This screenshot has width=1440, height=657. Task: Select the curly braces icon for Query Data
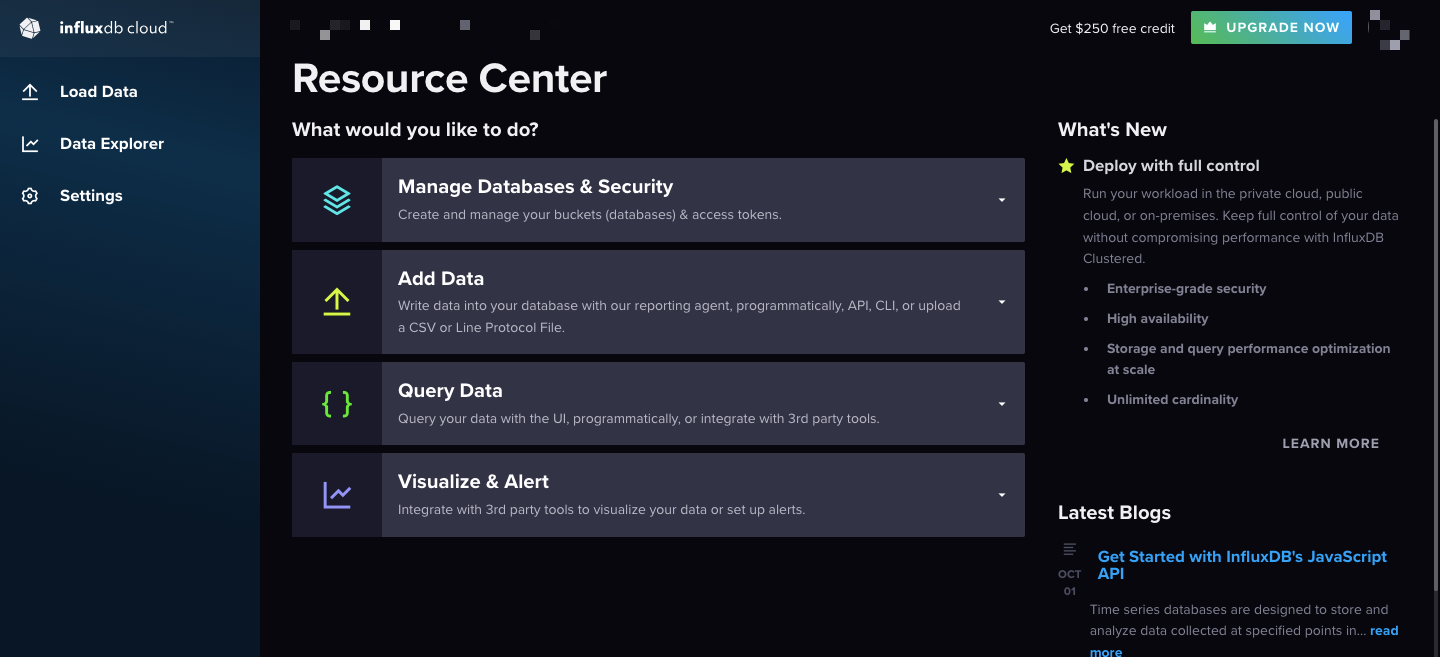336,403
